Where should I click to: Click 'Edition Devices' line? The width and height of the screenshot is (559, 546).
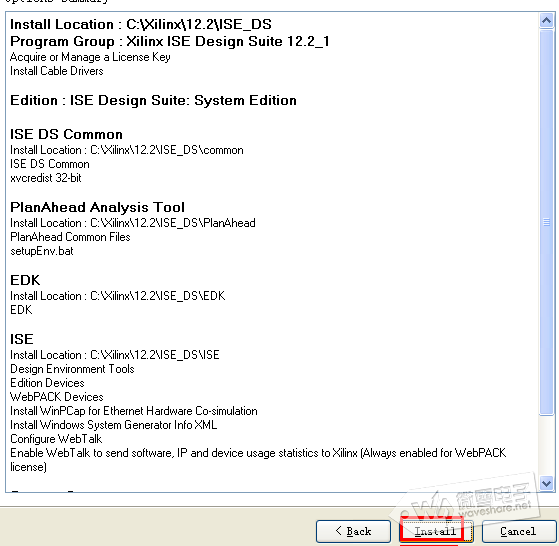point(47,383)
